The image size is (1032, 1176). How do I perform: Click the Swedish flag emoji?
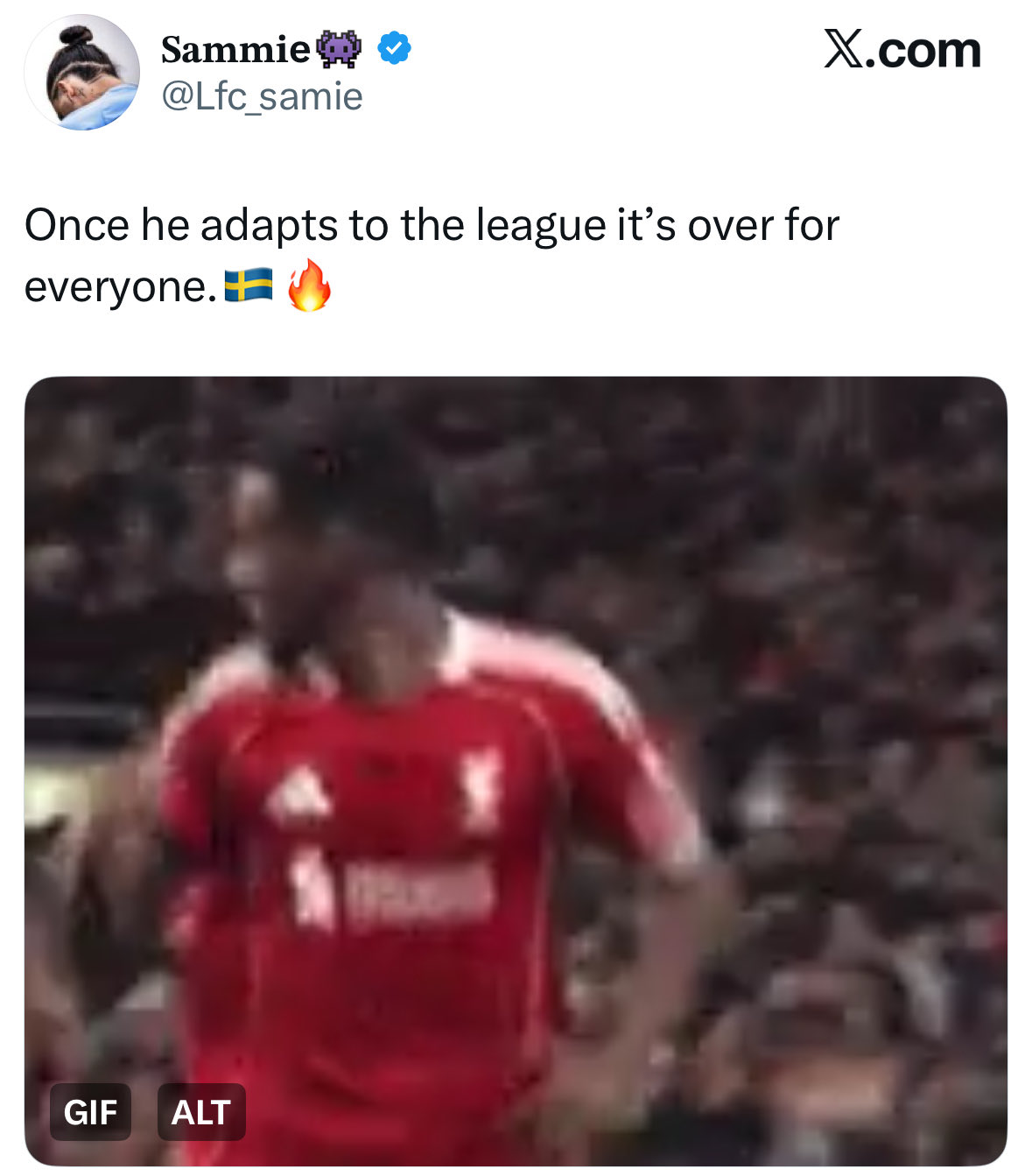(x=249, y=285)
